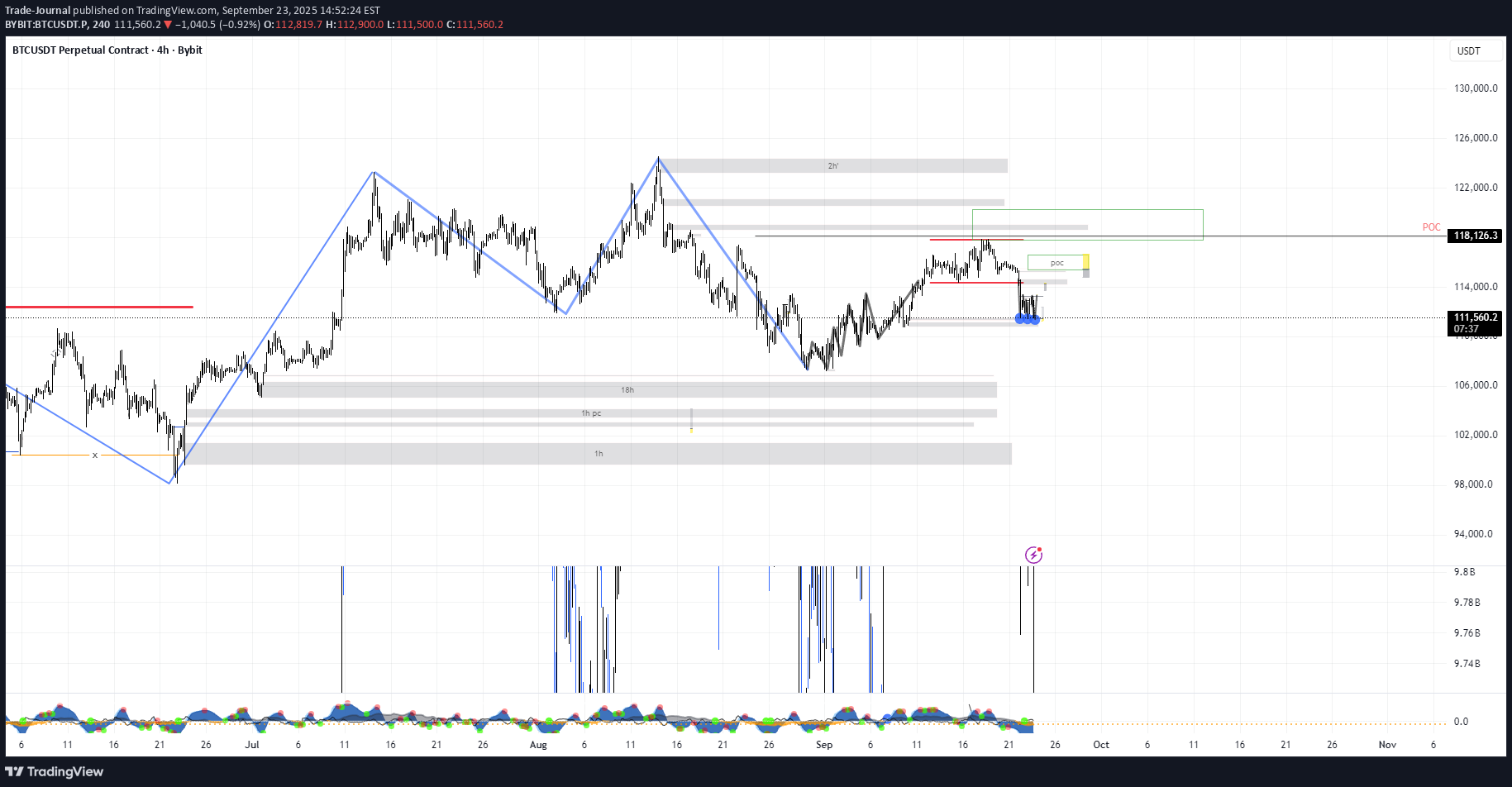The height and width of the screenshot is (787, 1512).
Task: Click the 'x' marker on the orange line
Action: point(95,456)
